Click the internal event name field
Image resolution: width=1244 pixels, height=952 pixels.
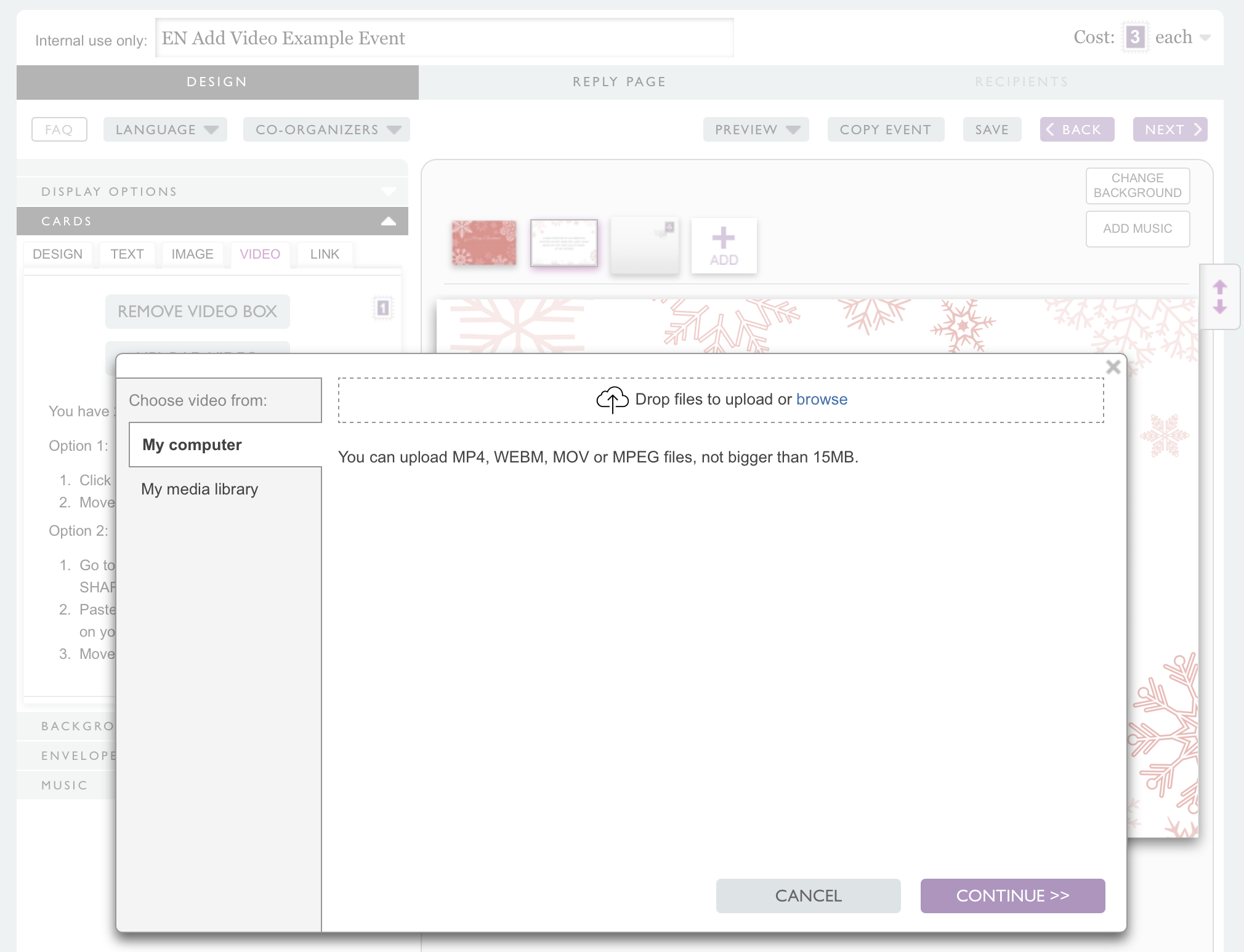click(x=443, y=38)
